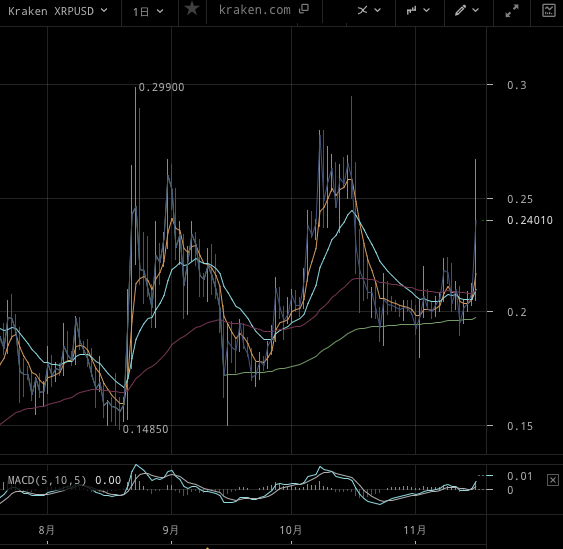Select the pencil drawing tool icon
Viewport: 563px width, 549px height.
(x=460, y=10)
